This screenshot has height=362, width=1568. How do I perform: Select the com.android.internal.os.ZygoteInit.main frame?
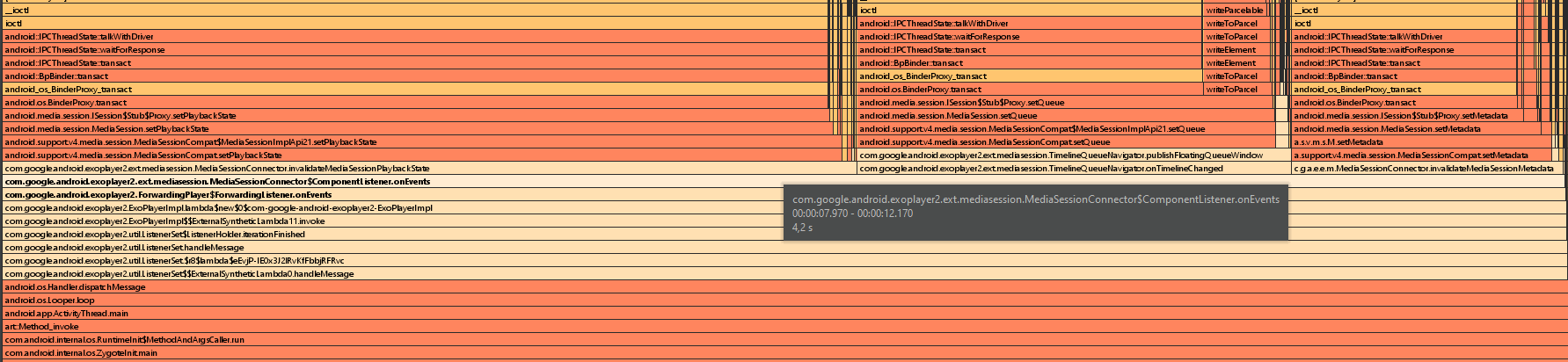tap(784, 353)
